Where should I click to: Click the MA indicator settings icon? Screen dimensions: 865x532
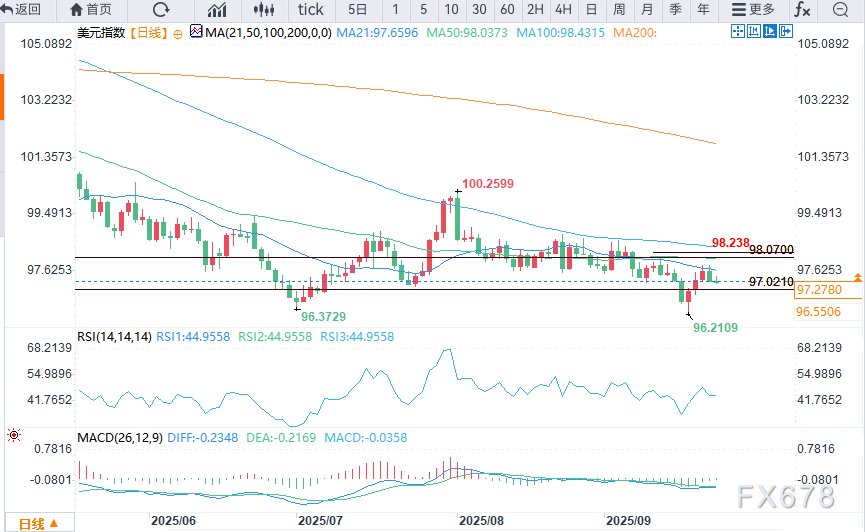point(196,31)
